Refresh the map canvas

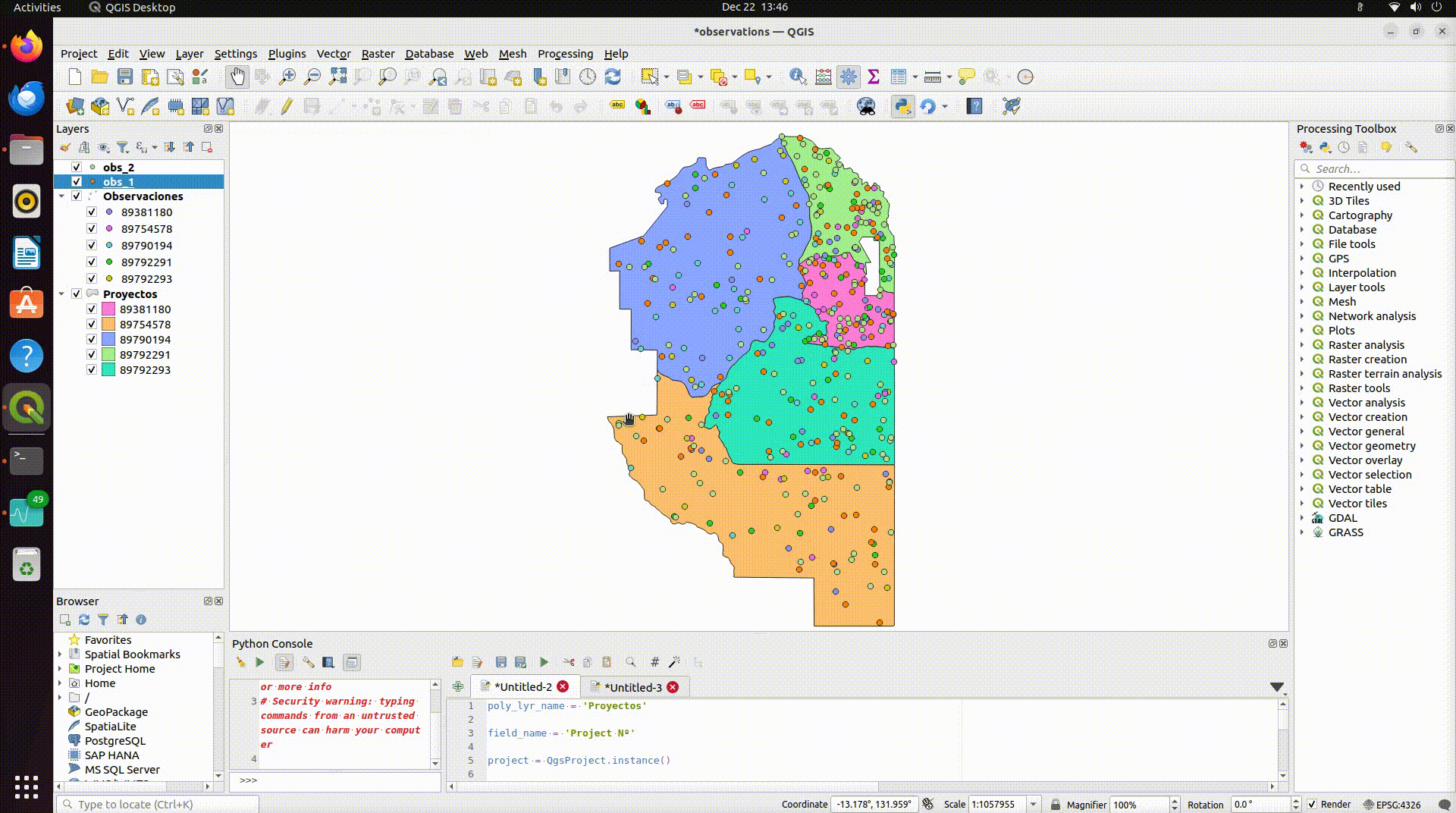(613, 76)
